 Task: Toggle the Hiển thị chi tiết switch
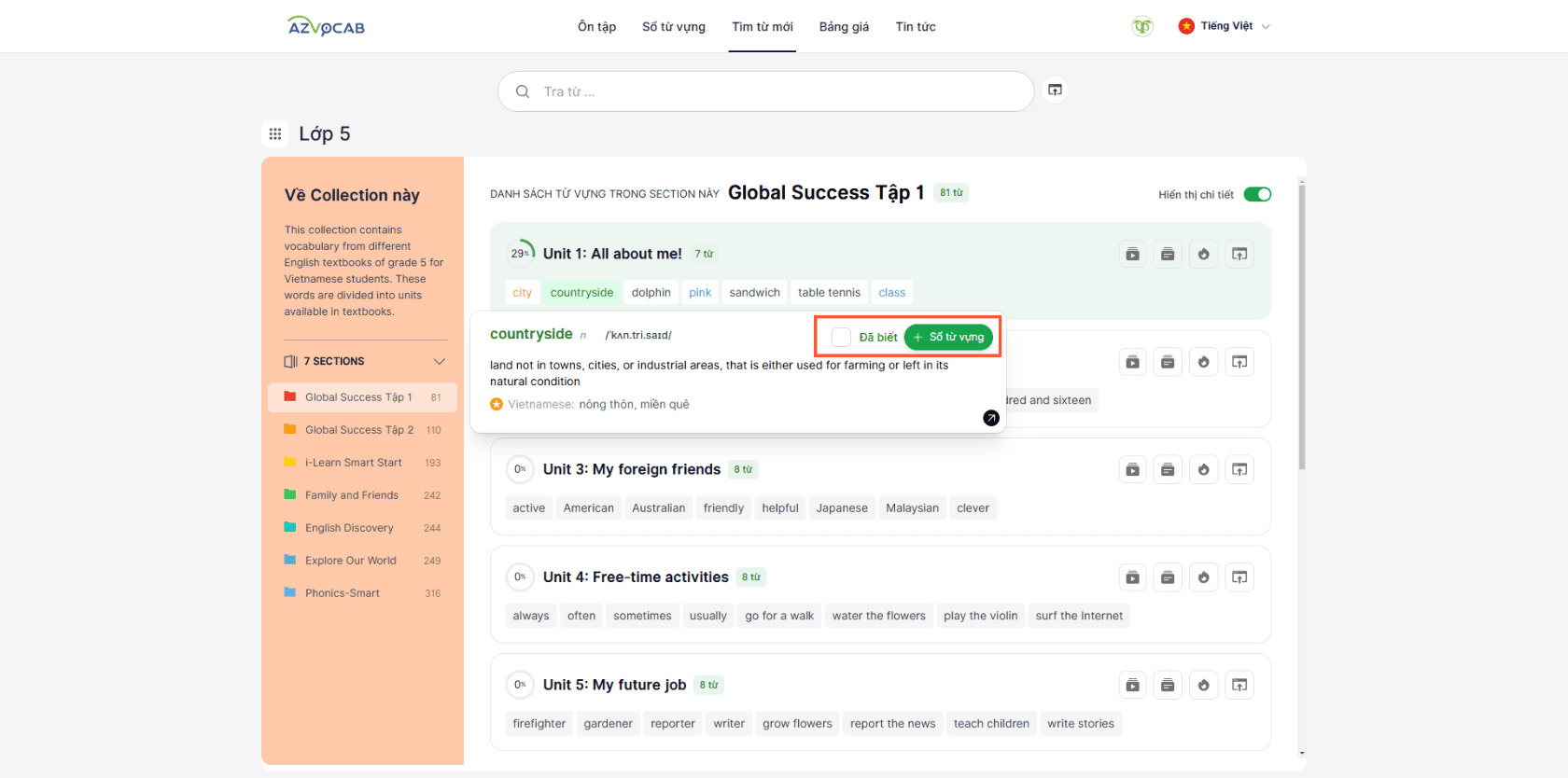[x=1257, y=194]
